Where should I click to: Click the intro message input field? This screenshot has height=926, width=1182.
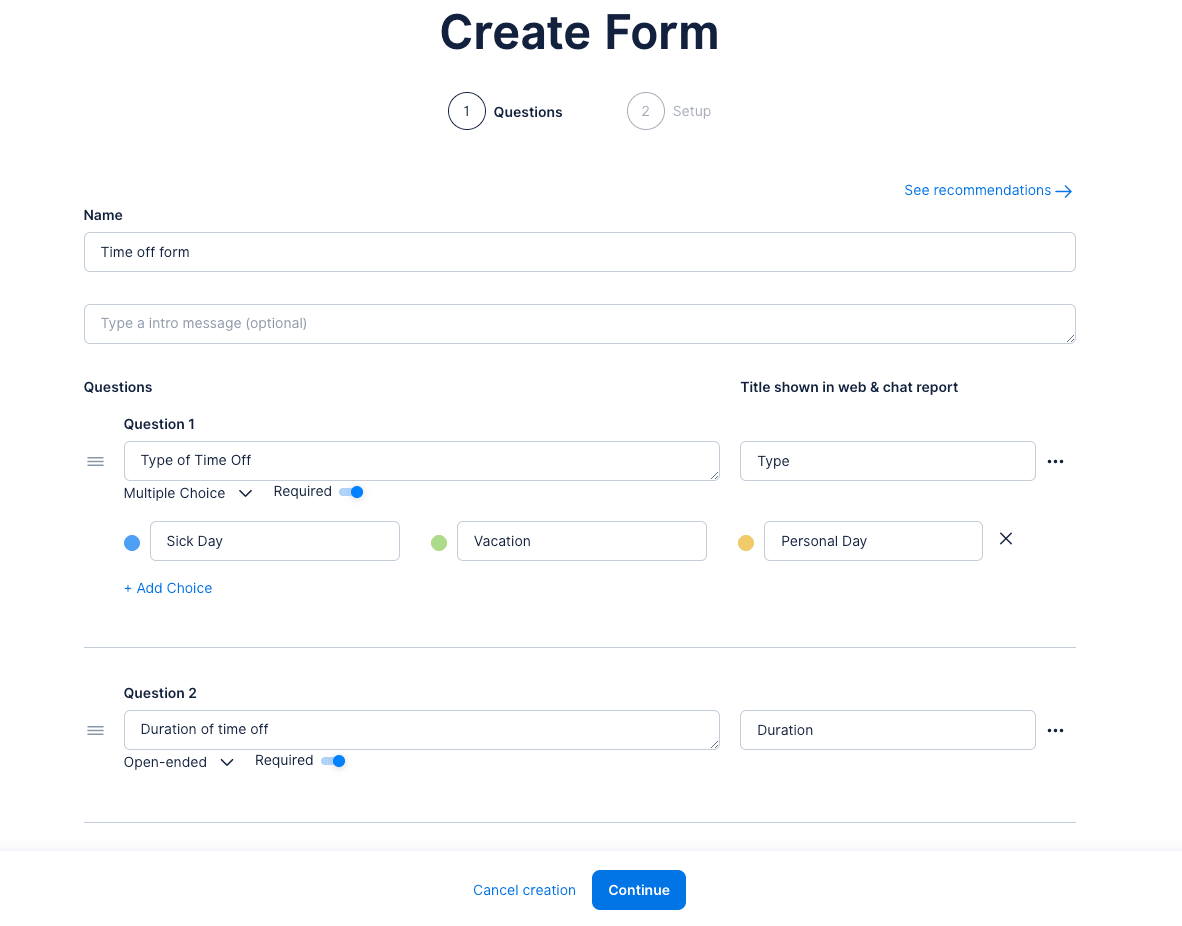coord(579,323)
